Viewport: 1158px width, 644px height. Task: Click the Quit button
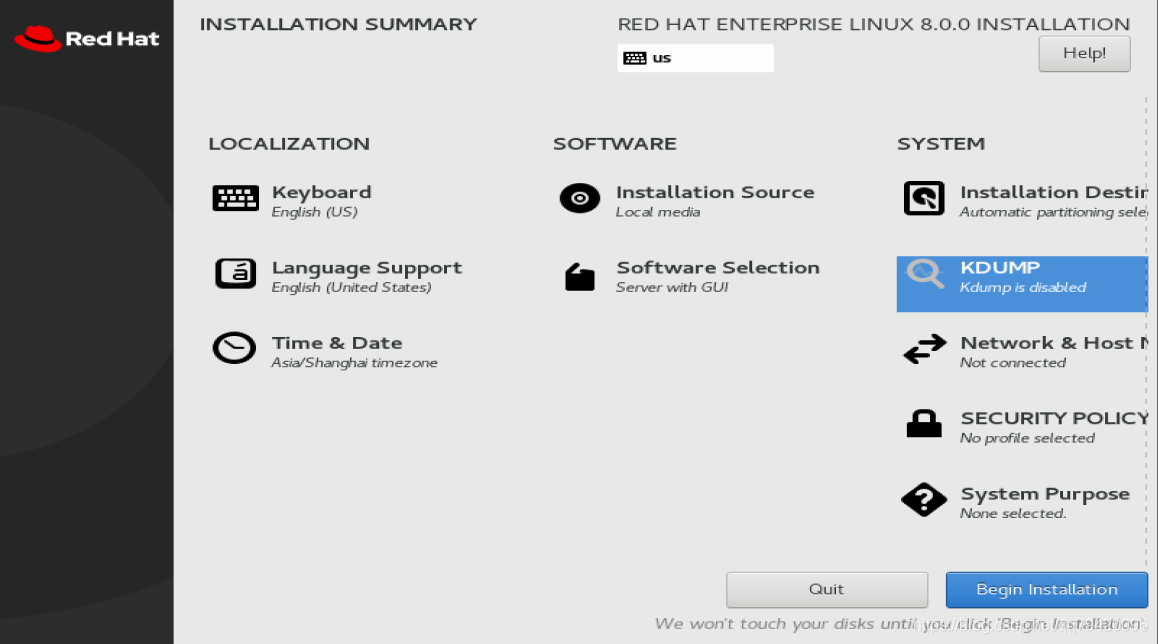(826, 589)
